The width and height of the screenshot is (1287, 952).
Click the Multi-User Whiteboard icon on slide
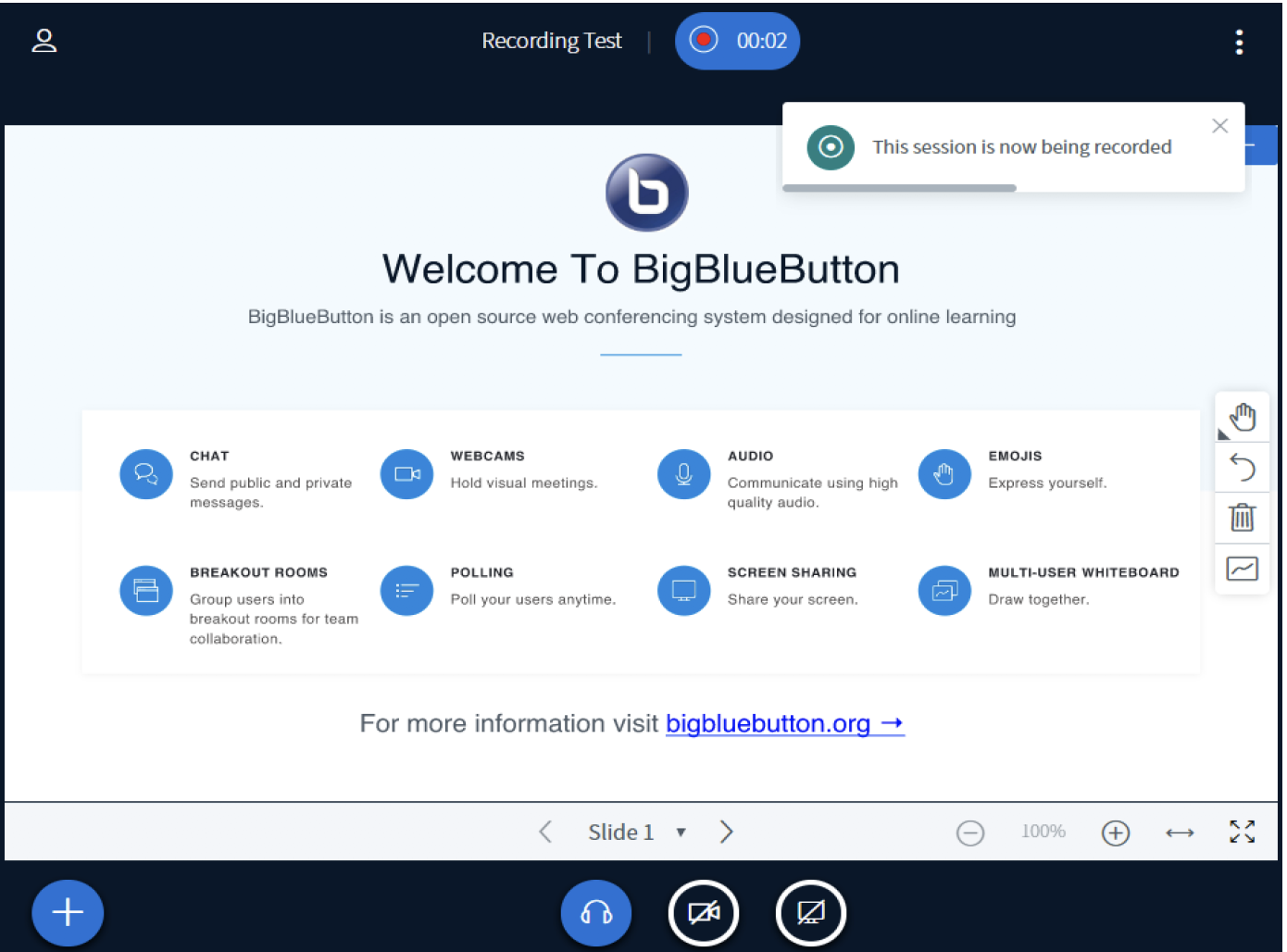point(944,591)
